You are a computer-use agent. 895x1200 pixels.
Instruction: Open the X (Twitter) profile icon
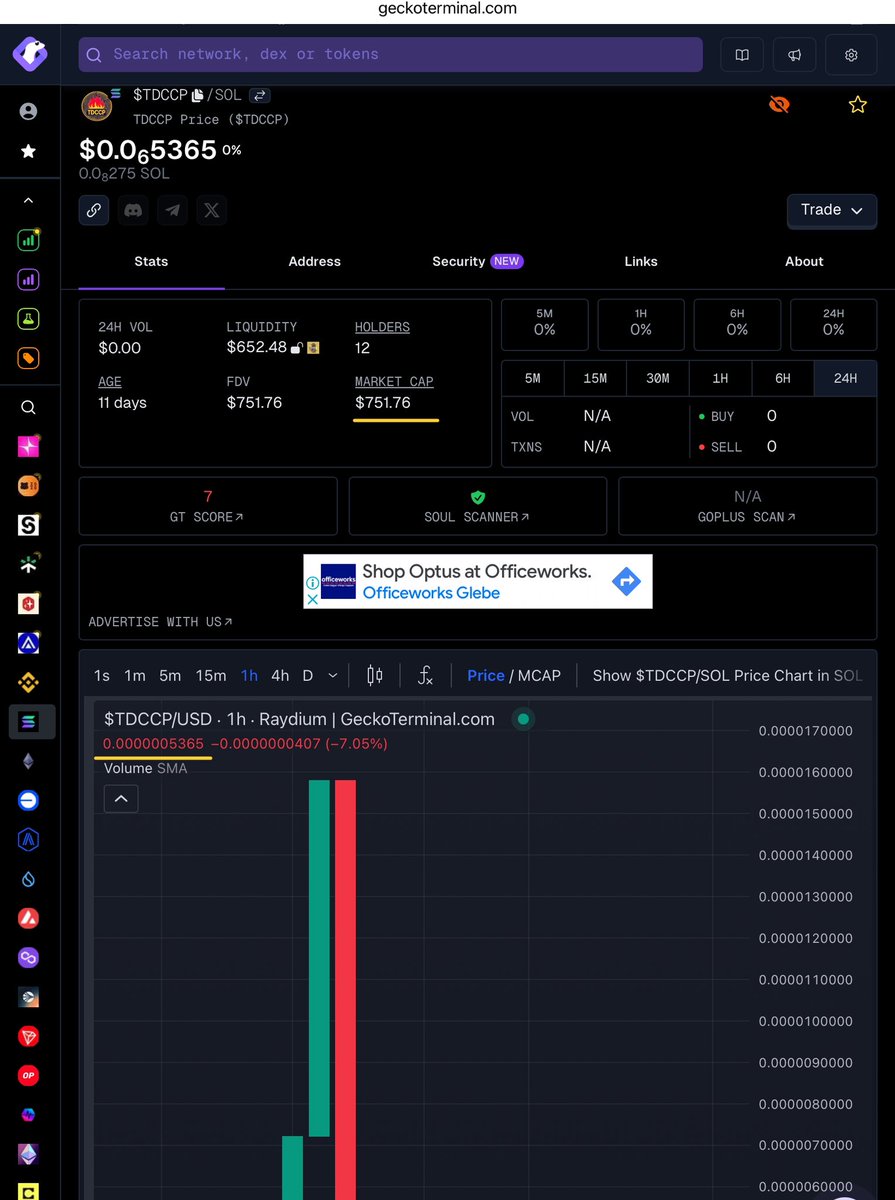(x=211, y=210)
